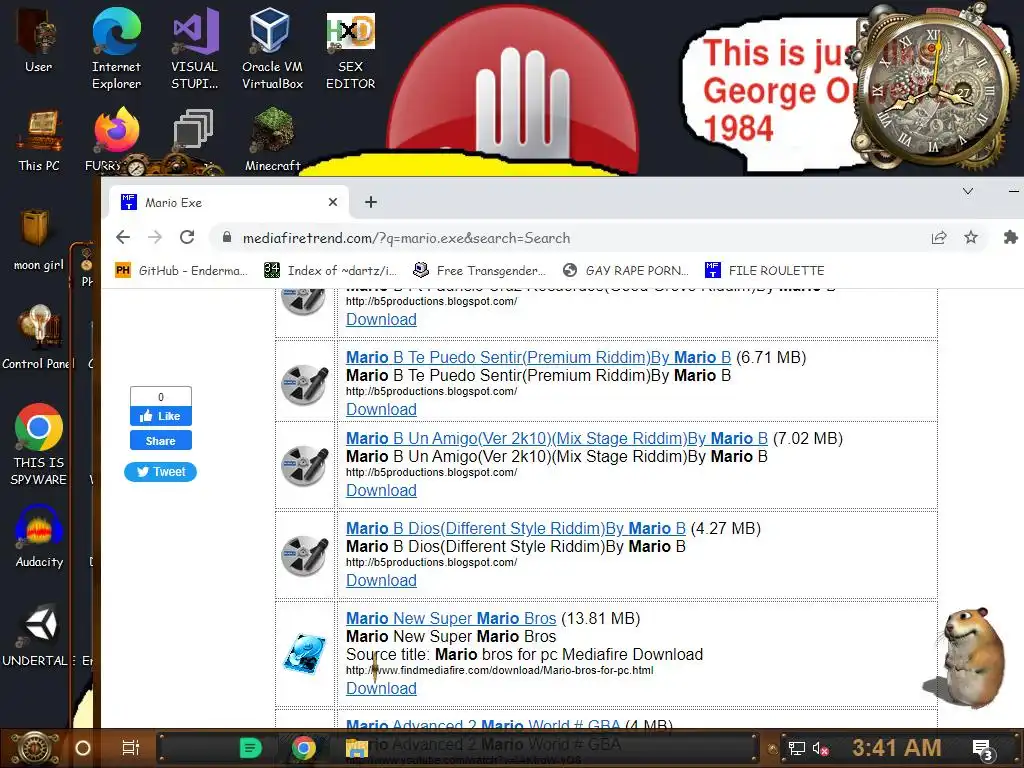The image size is (1024, 768).
Task: Download New Super Mario Bros file
Action: (381, 688)
